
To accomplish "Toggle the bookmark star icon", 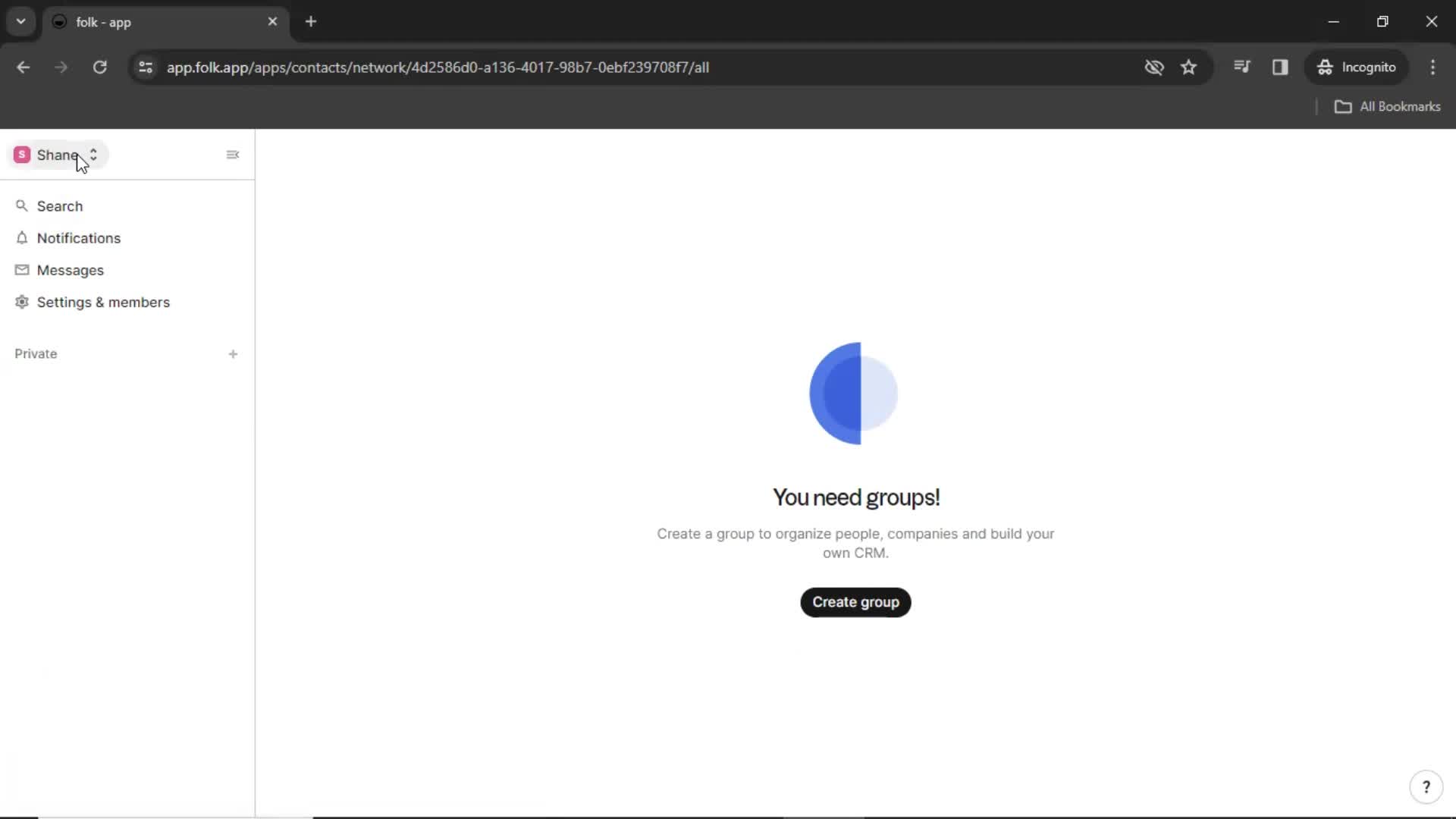I will pyautogui.click(x=1189, y=67).
